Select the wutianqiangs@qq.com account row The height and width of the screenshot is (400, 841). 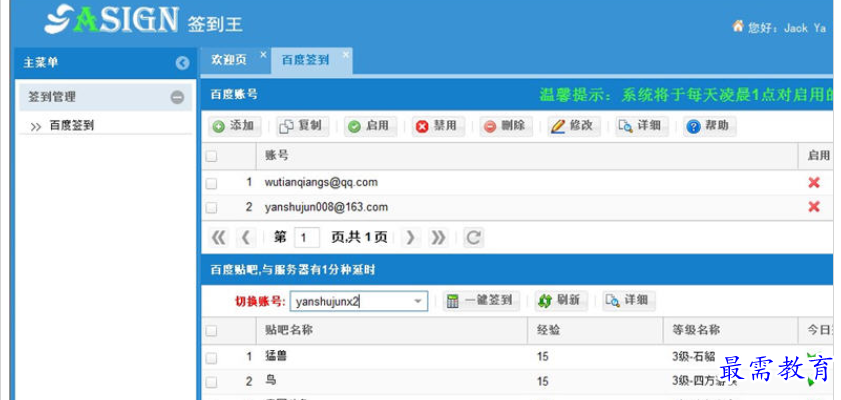pyautogui.click(x=518, y=183)
